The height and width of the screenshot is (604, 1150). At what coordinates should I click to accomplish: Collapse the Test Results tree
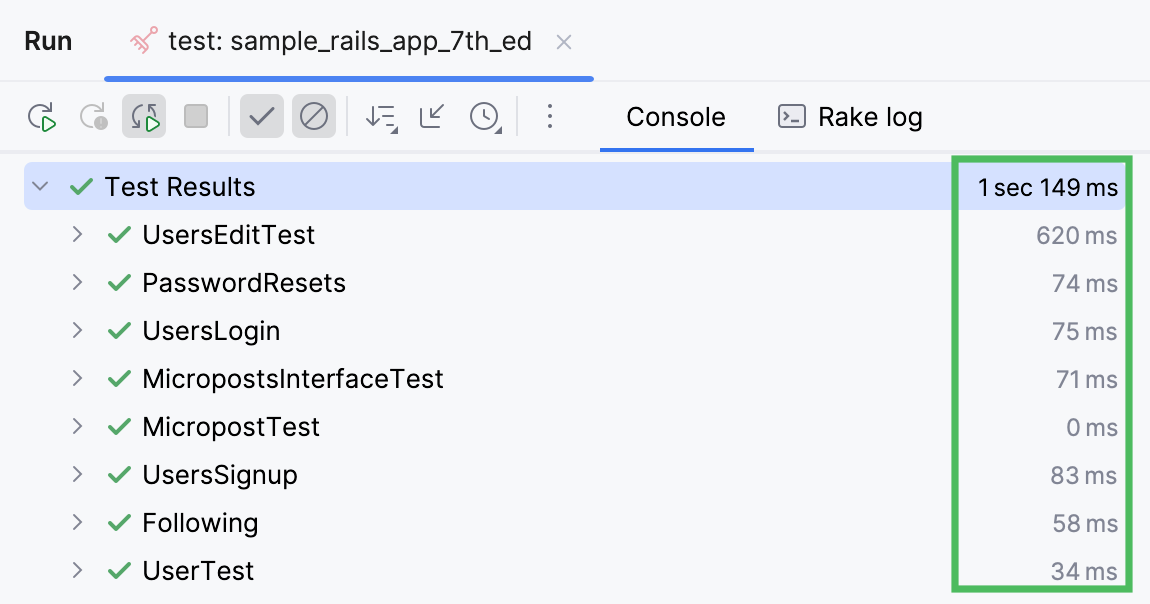click(38, 186)
